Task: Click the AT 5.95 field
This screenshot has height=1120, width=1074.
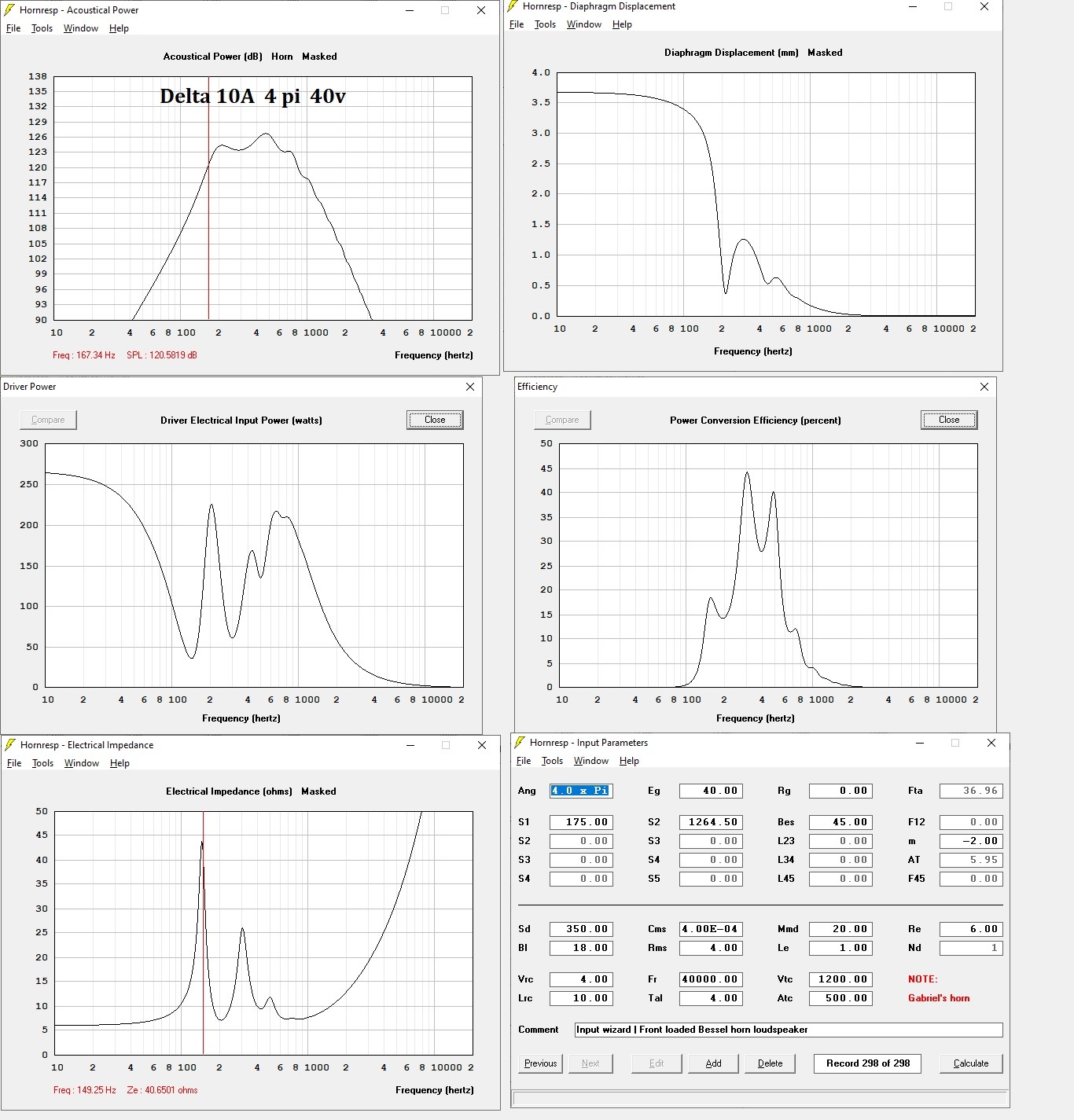Action: coord(971,860)
